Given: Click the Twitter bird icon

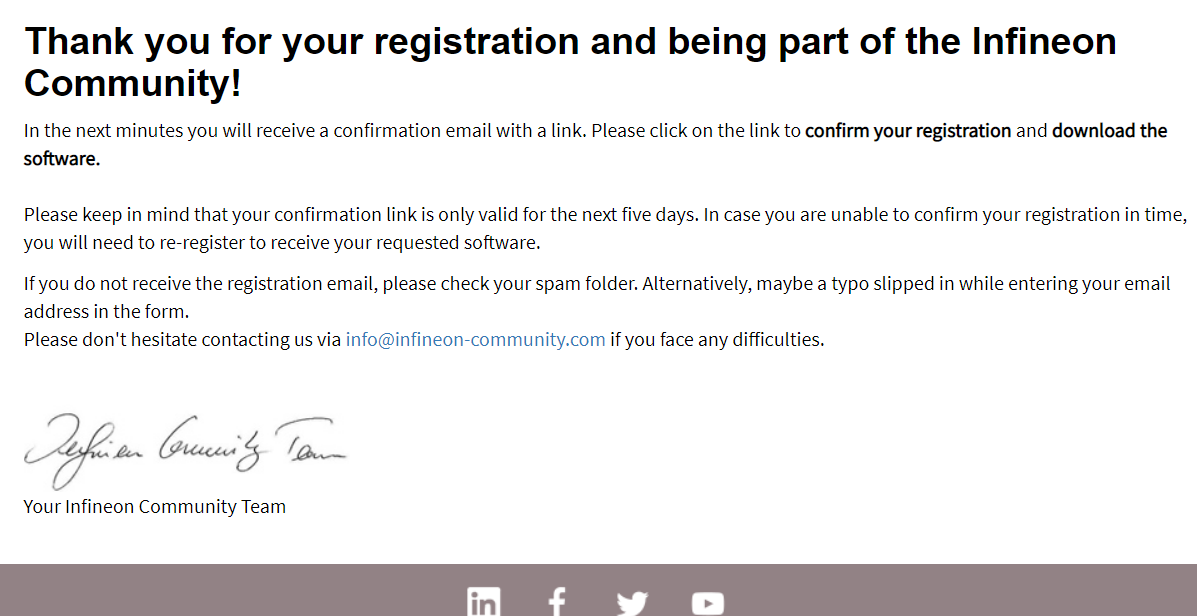Looking at the screenshot, I should [632, 603].
